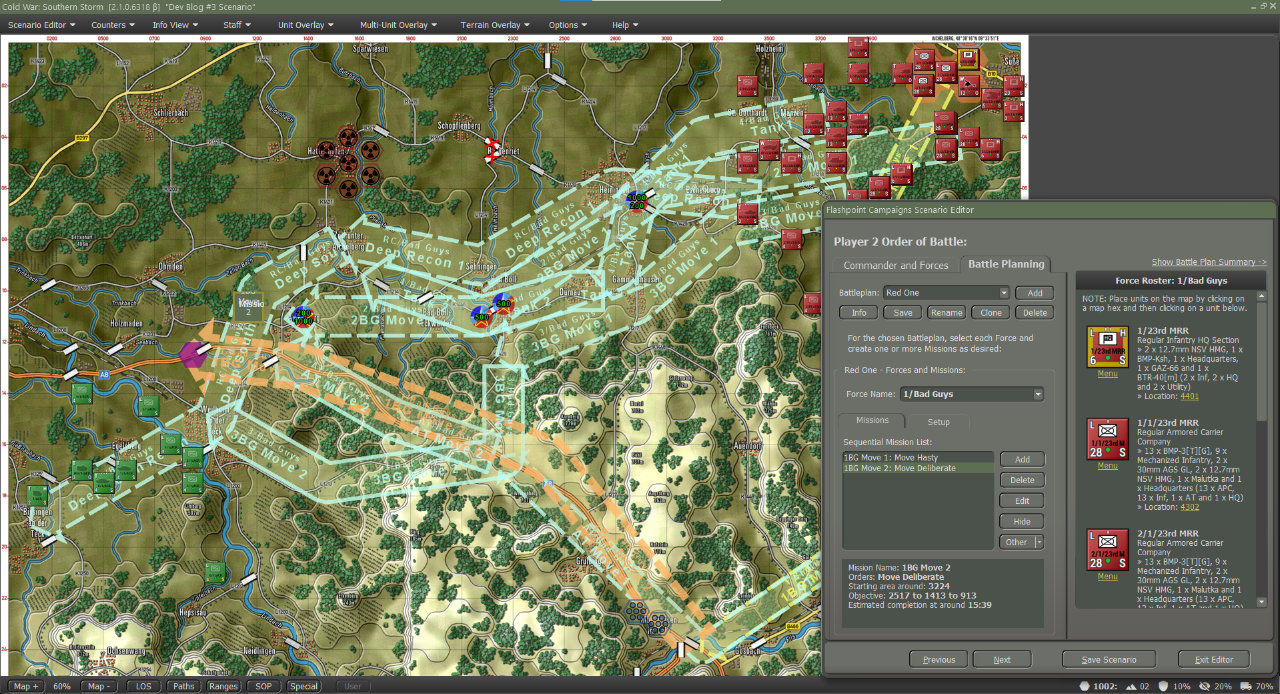This screenshot has height=694, width=1280.
Task: Click the 2/1/23rd MRR unit counter icon
Action: pos(1107,549)
